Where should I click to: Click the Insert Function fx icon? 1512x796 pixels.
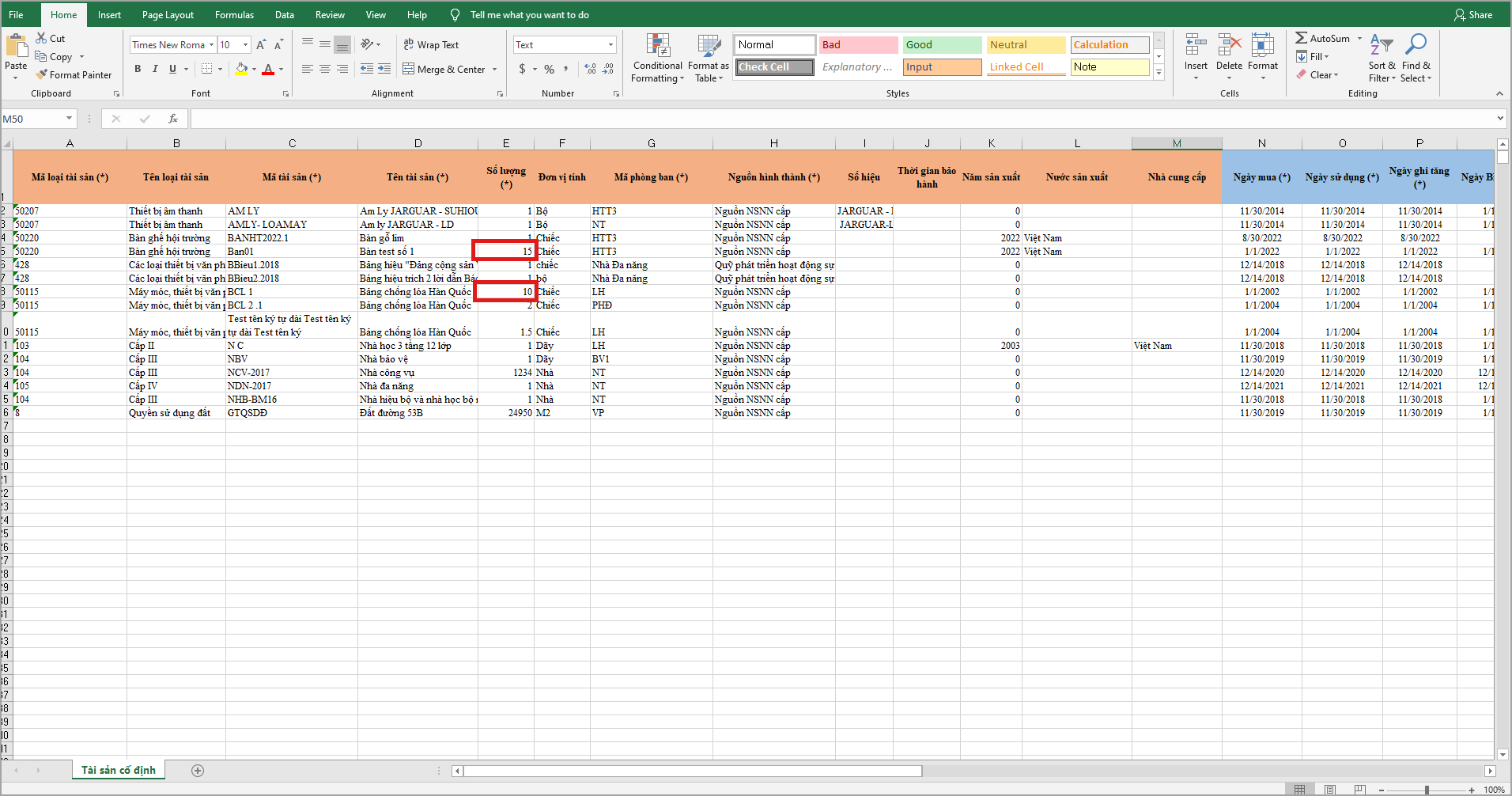pos(172,119)
